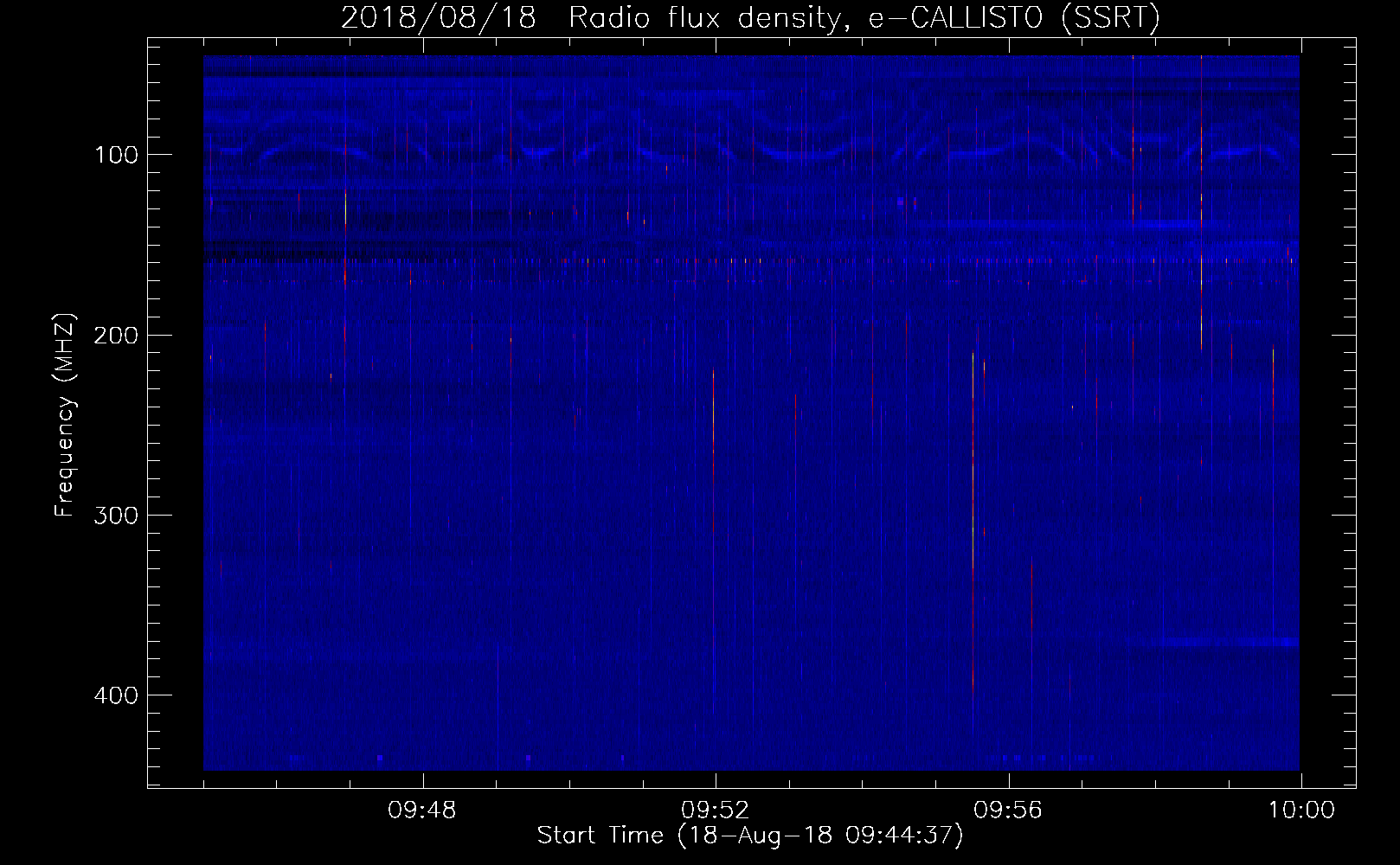Click the y-axis label 'Frequency (MHZ)'
This screenshot has width=1400, height=865.
(x=66, y=415)
